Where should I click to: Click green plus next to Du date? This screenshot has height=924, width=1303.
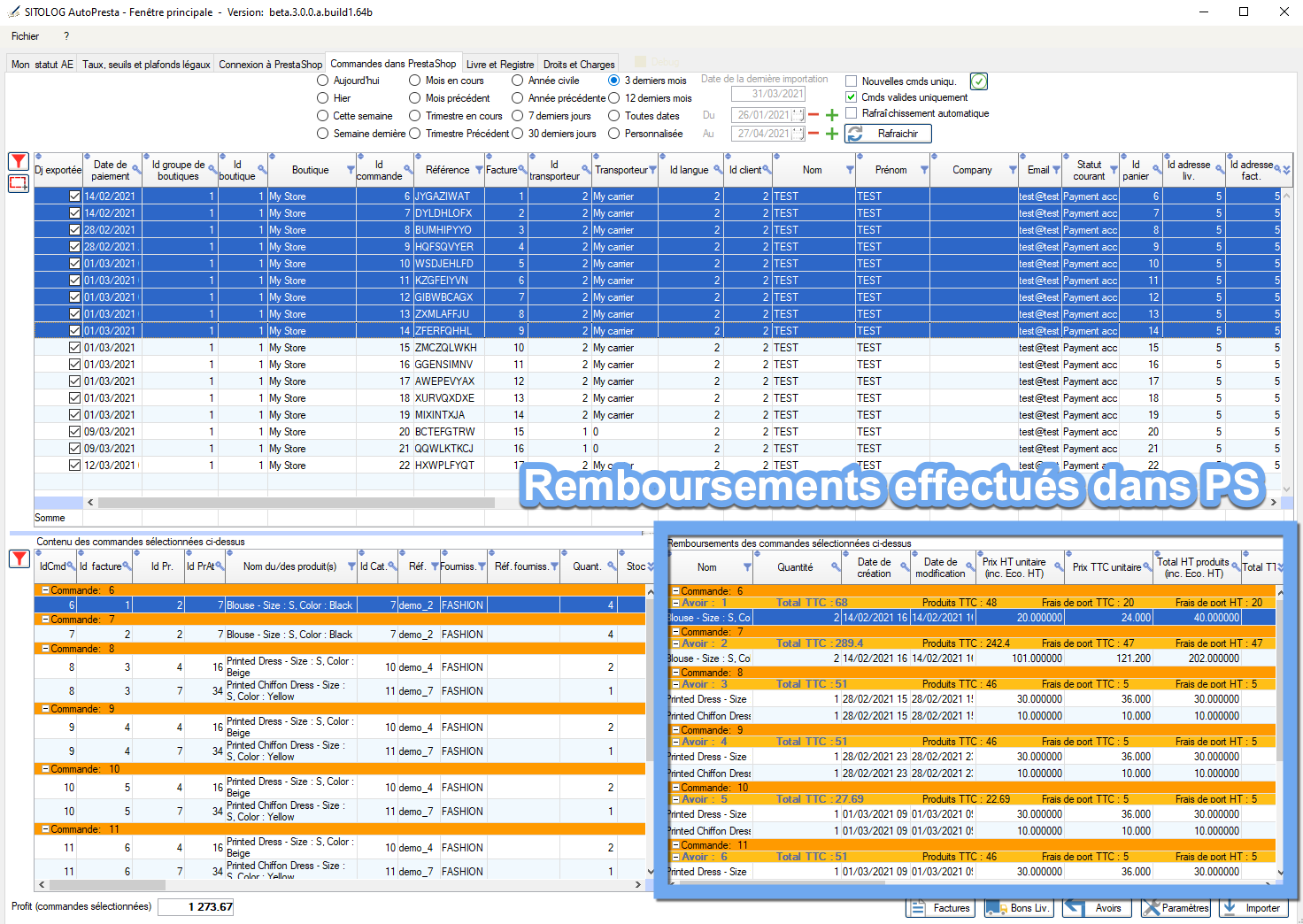coord(831,115)
